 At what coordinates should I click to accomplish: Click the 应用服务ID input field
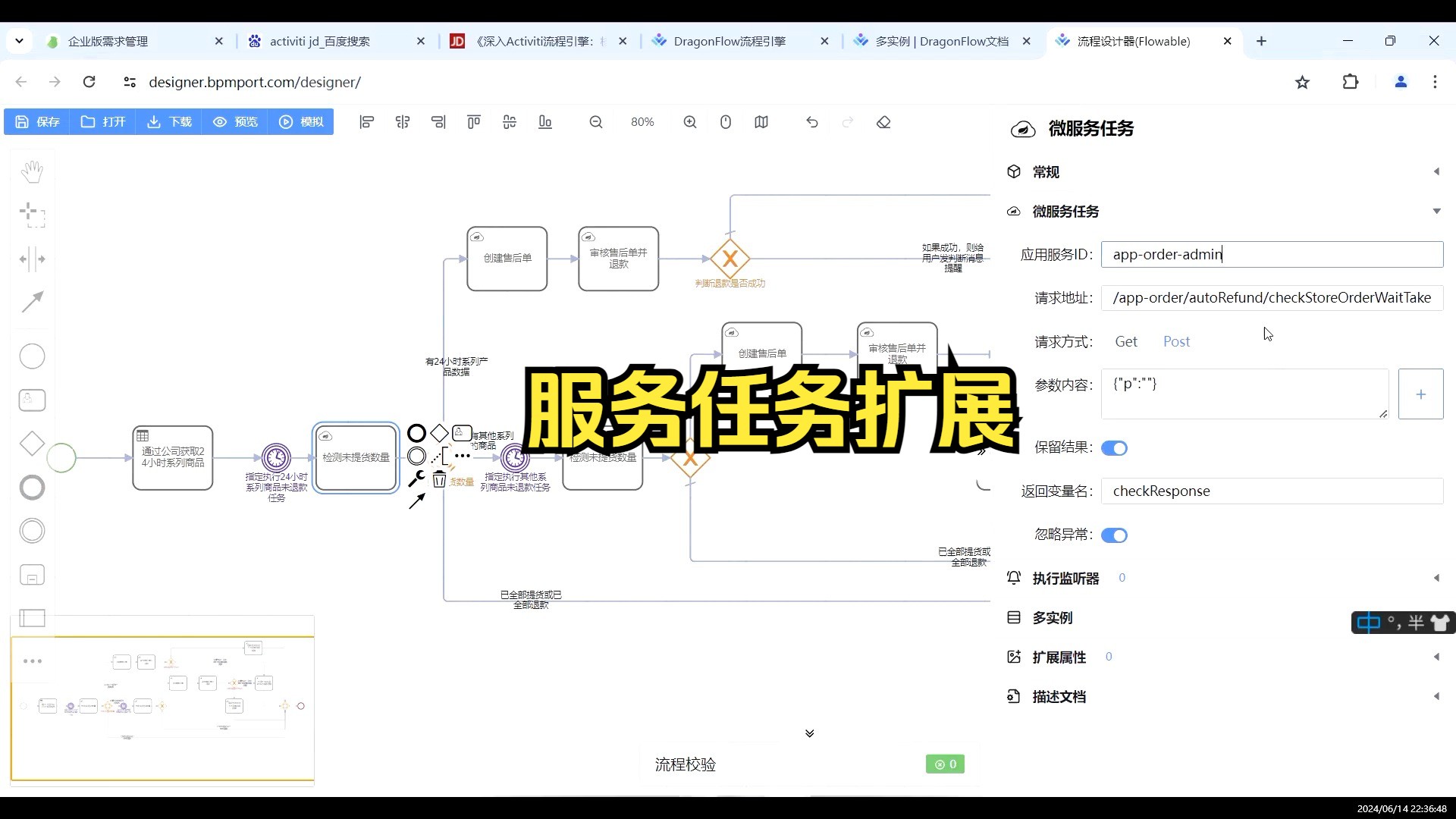click(x=1272, y=255)
